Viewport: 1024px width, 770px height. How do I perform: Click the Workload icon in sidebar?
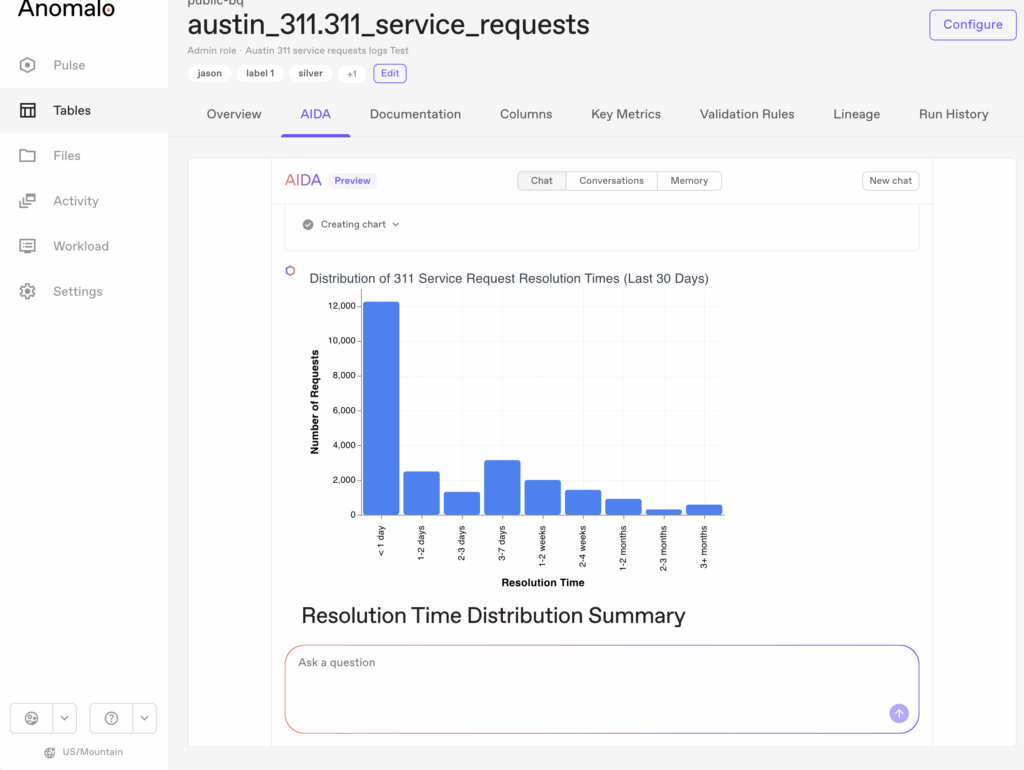pos(28,246)
